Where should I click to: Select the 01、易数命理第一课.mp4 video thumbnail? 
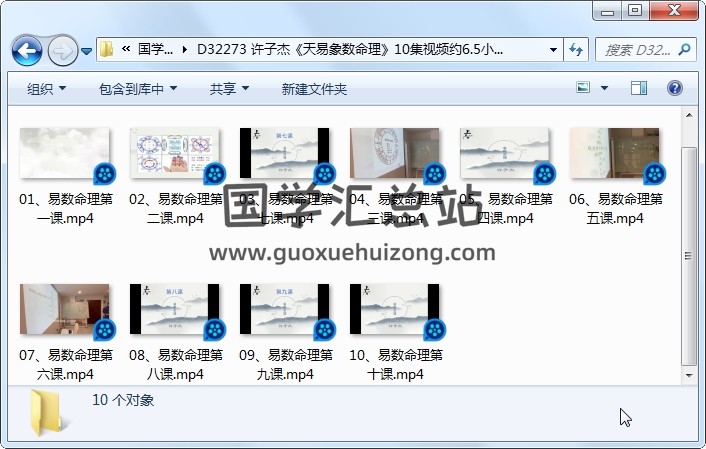(65, 153)
